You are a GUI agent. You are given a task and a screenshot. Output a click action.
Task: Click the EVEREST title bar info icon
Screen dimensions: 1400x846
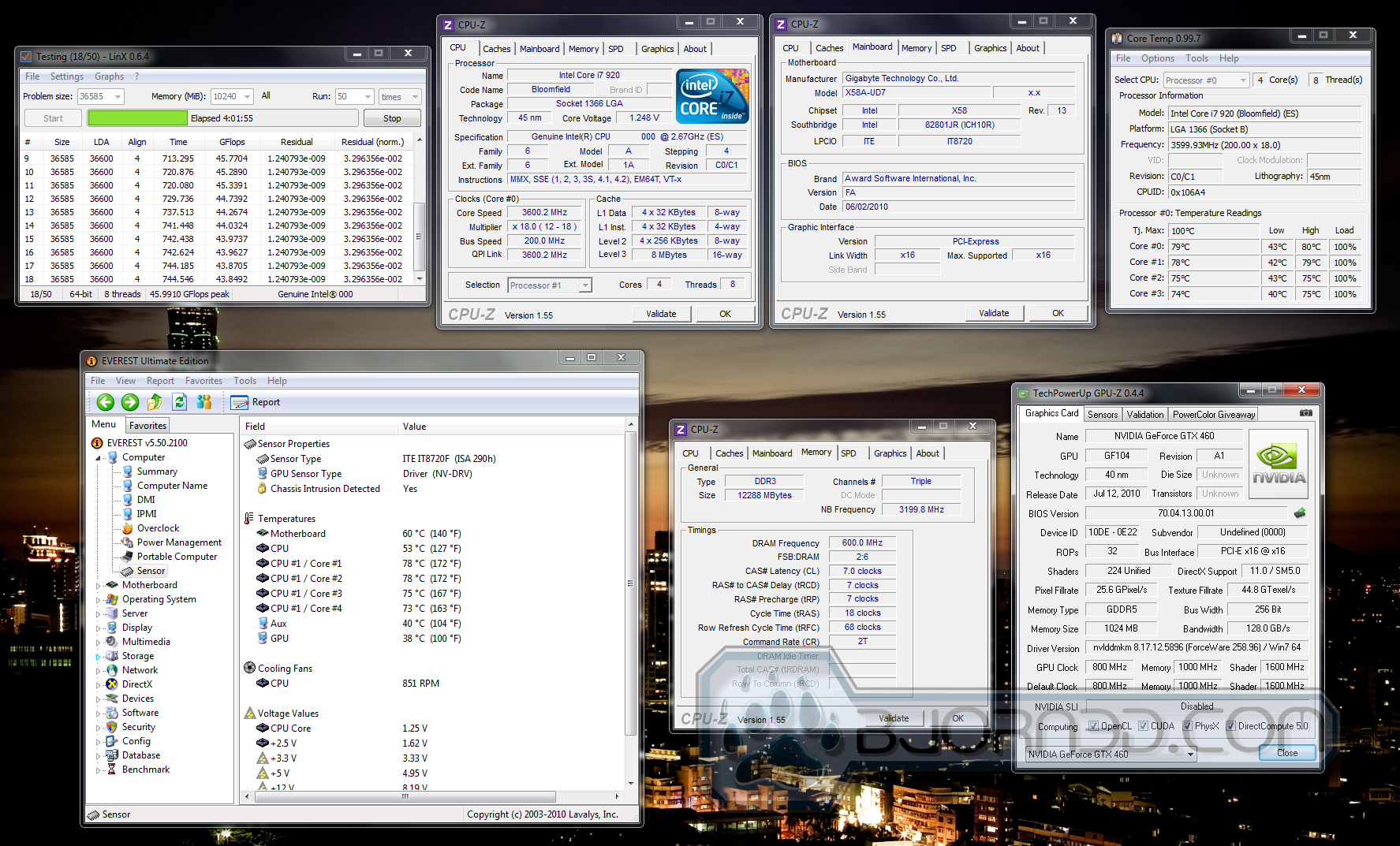pyautogui.click(x=91, y=361)
